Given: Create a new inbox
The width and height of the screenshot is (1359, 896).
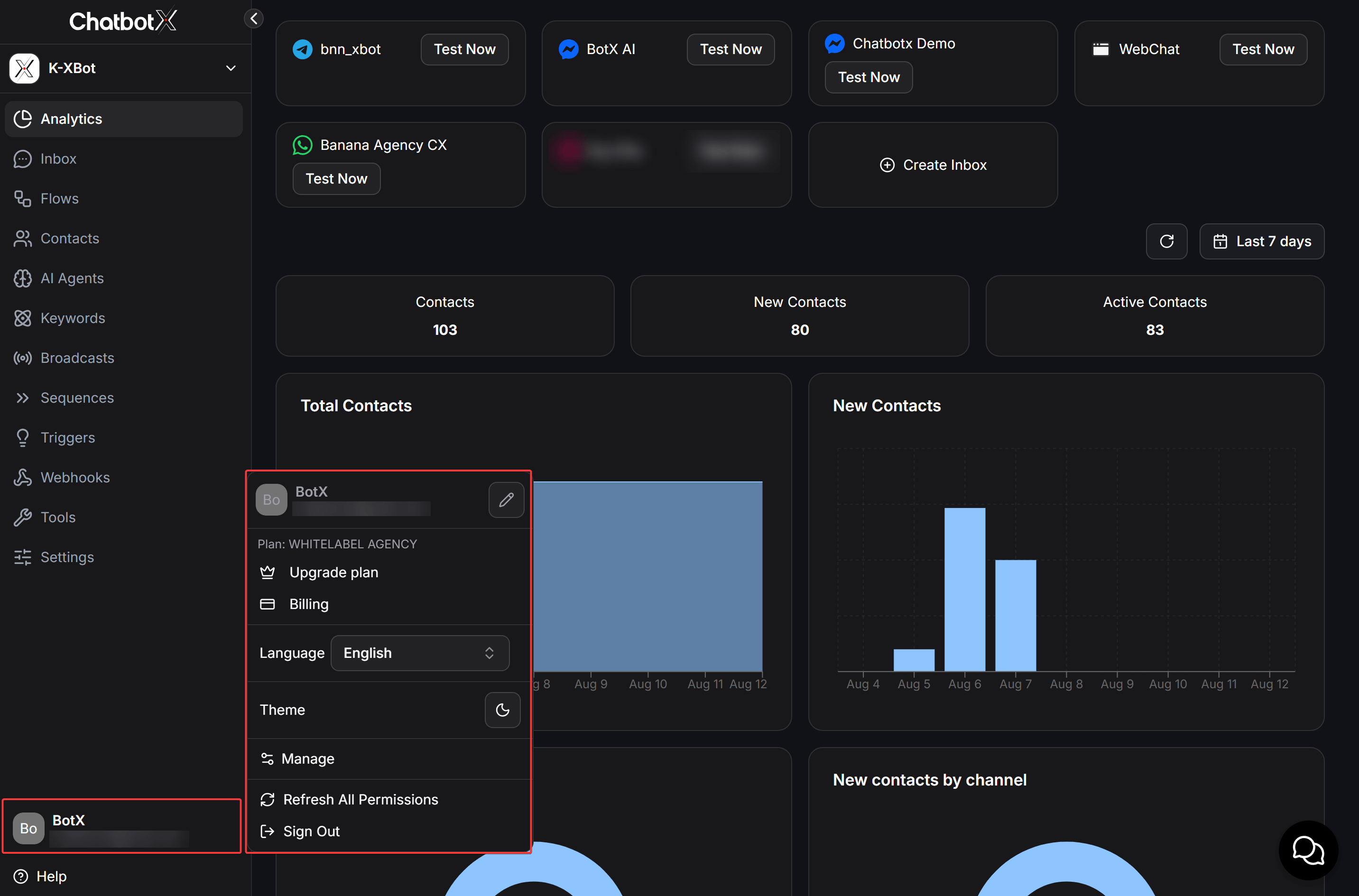Looking at the screenshot, I should (933, 165).
